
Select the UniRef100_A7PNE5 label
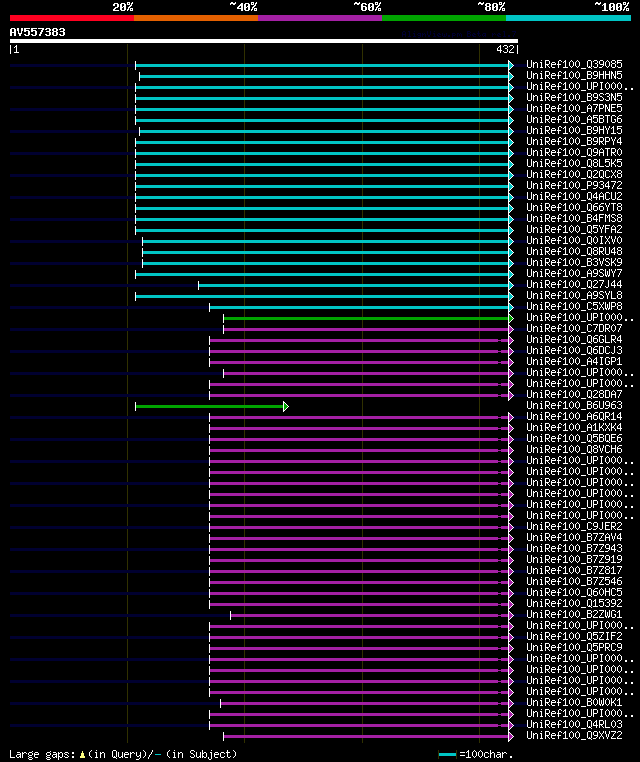click(574, 108)
